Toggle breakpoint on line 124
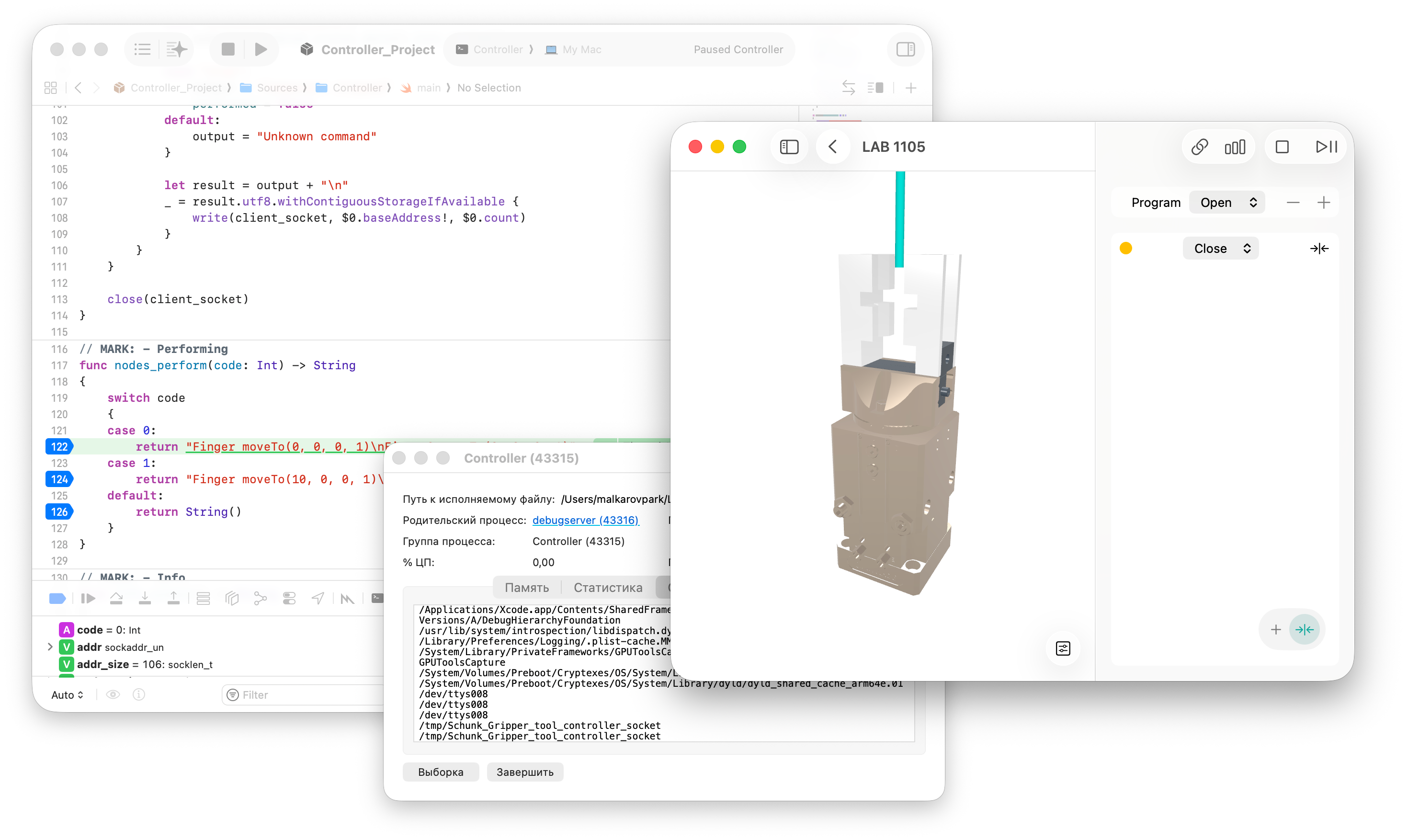The width and height of the screenshot is (1408, 840). pos(59,479)
